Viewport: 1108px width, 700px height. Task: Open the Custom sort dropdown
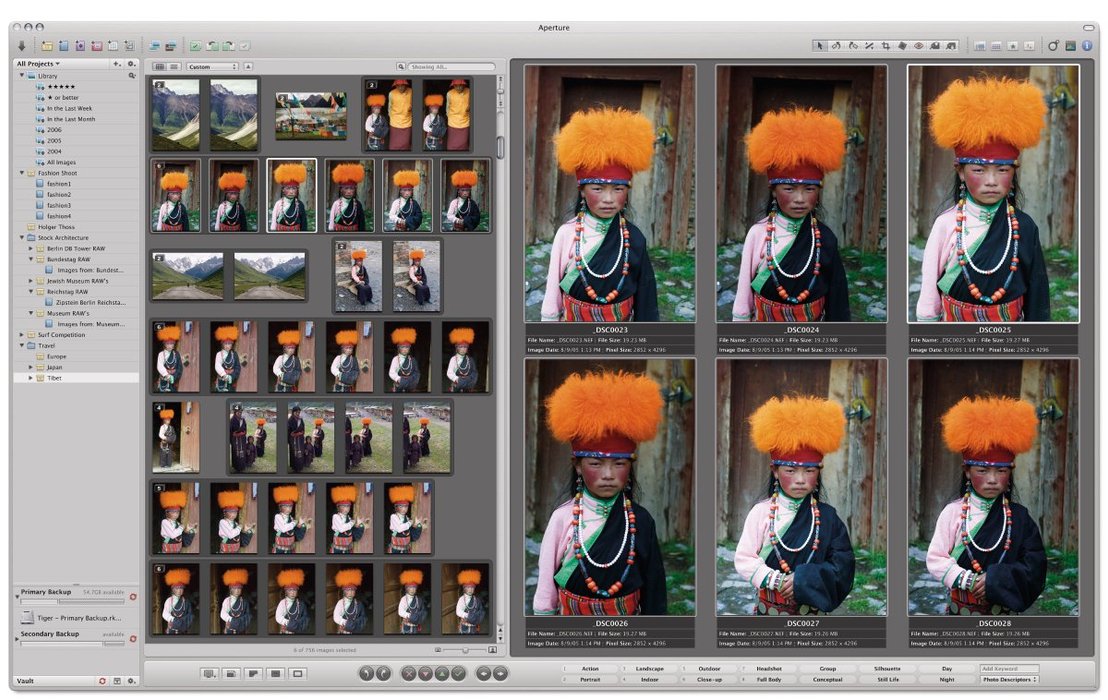pos(212,67)
